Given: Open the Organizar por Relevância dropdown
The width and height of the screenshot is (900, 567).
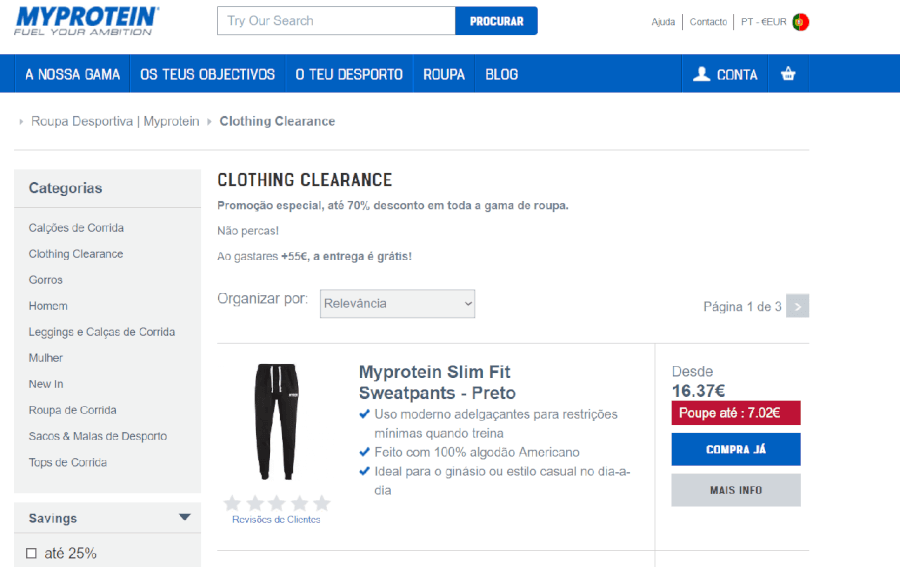Looking at the screenshot, I should [397, 304].
